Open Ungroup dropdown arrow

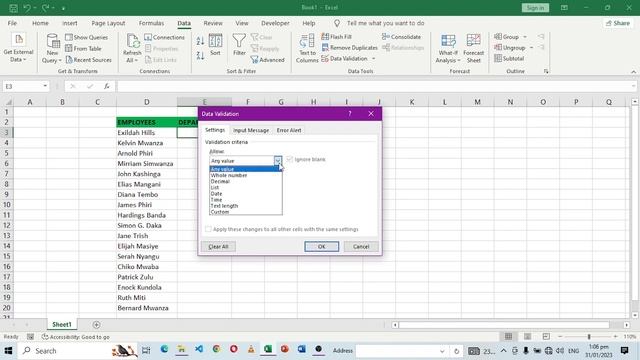click(x=531, y=48)
